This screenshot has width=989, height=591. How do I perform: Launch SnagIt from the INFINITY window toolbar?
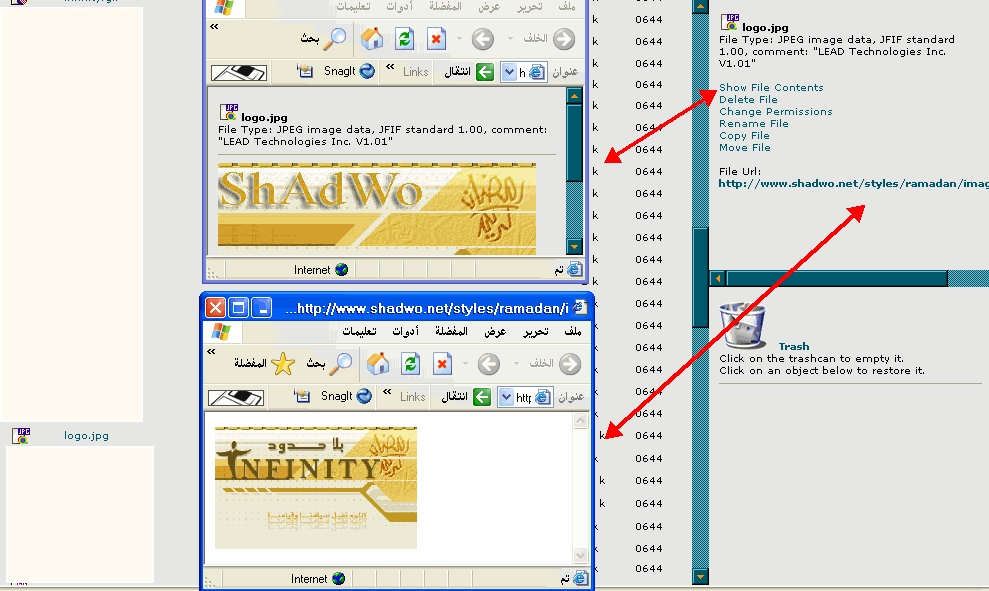tap(346, 396)
